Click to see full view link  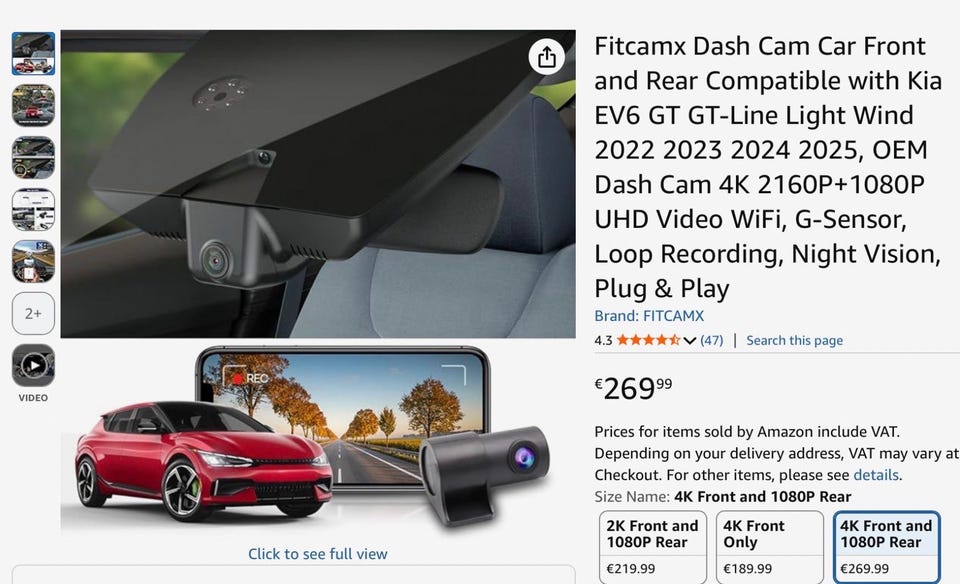(x=317, y=554)
